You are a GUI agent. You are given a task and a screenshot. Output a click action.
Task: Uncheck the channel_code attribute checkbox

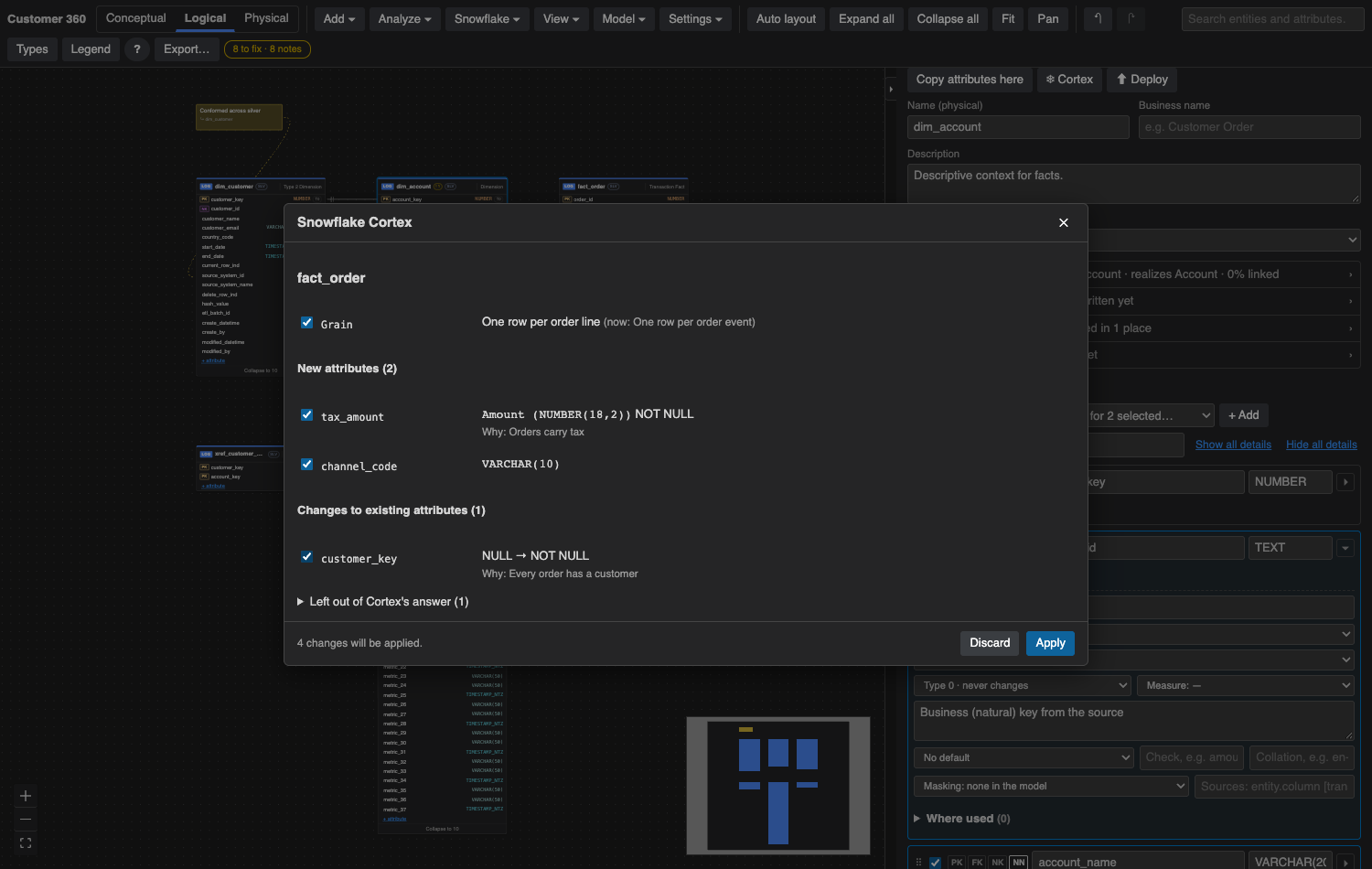click(x=307, y=465)
